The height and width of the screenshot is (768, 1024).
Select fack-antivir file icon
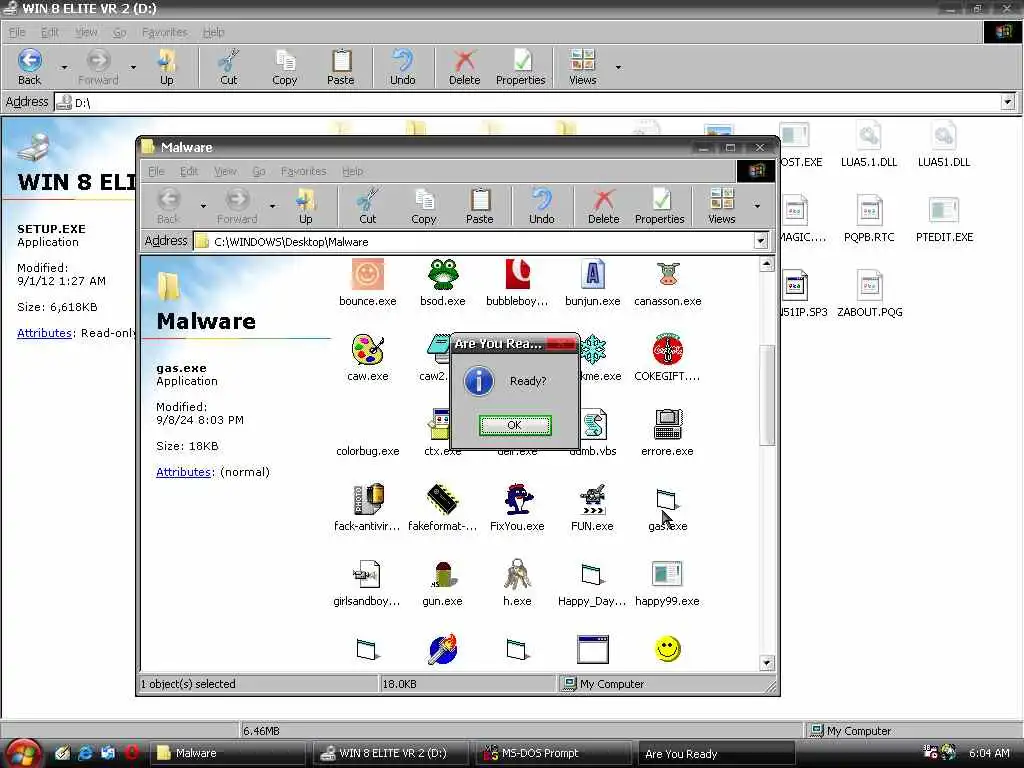368,500
